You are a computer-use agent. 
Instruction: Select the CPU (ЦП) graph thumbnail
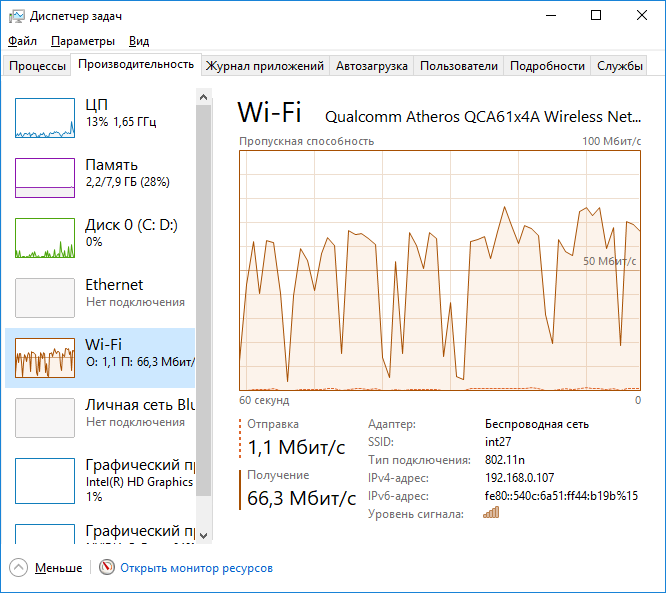pyautogui.click(x=44, y=118)
